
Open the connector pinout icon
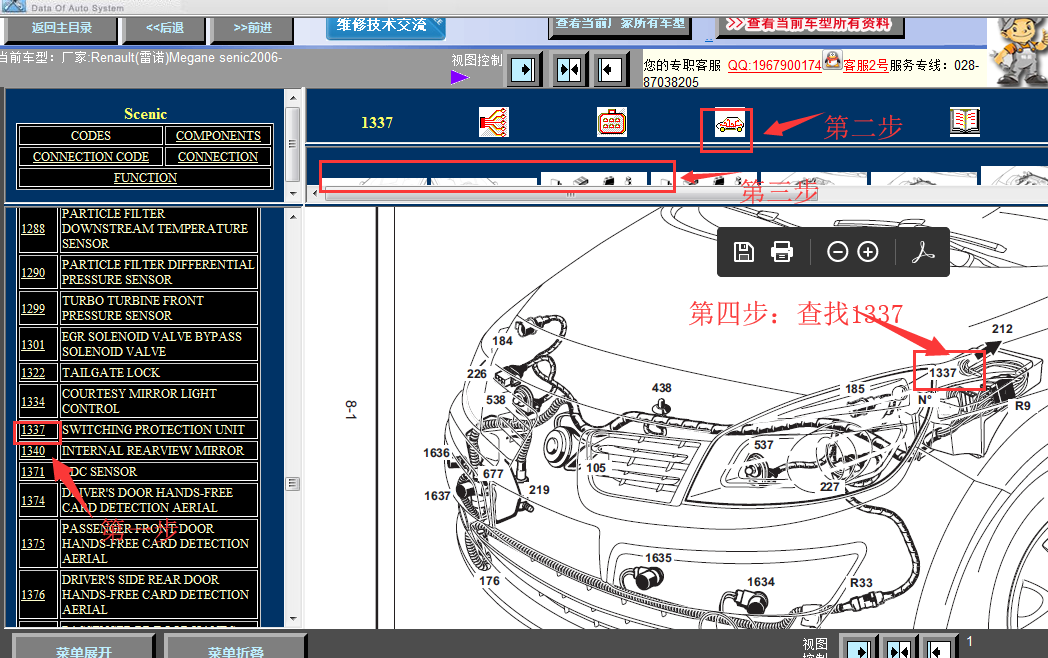coord(612,122)
